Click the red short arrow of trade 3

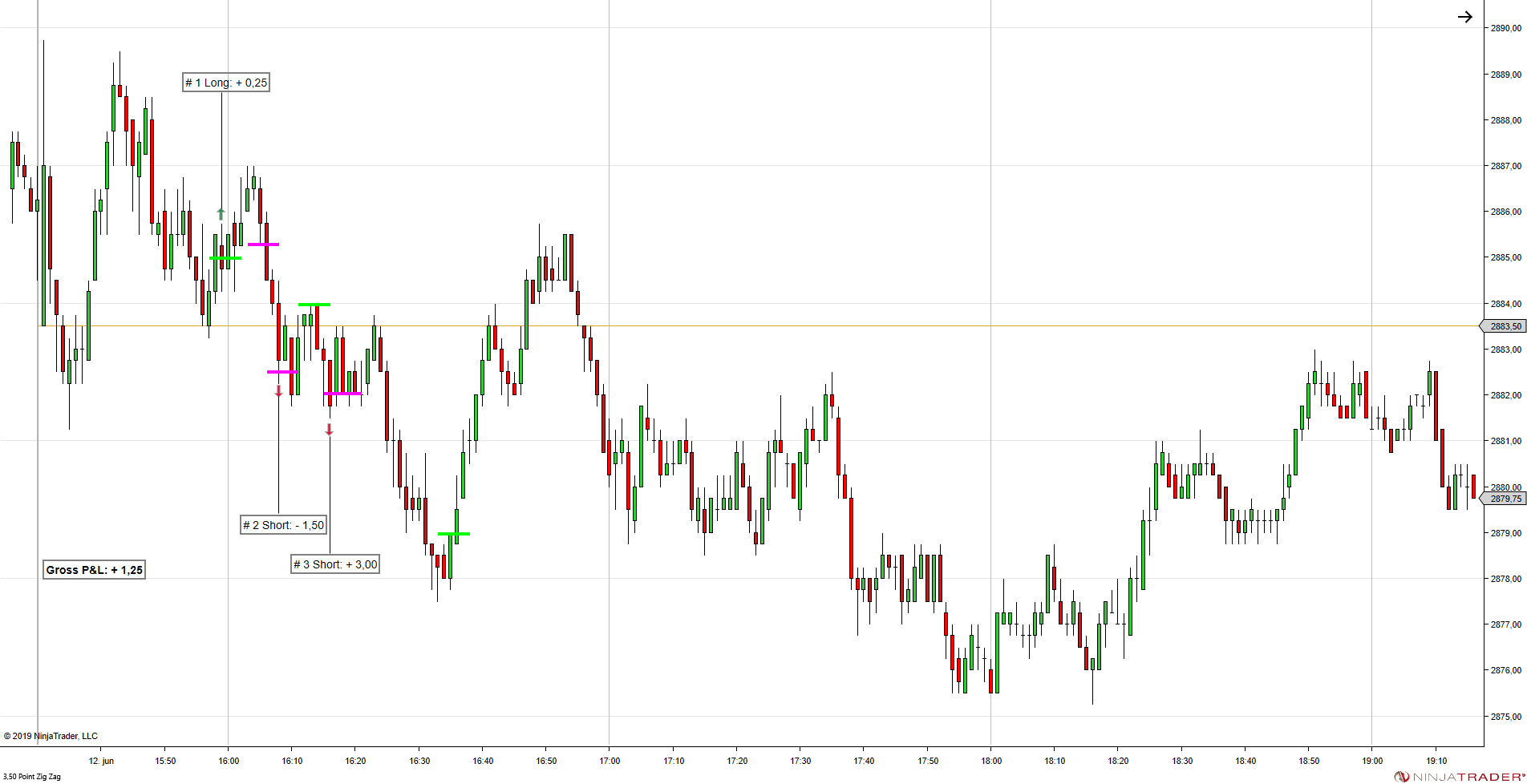pos(329,430)
